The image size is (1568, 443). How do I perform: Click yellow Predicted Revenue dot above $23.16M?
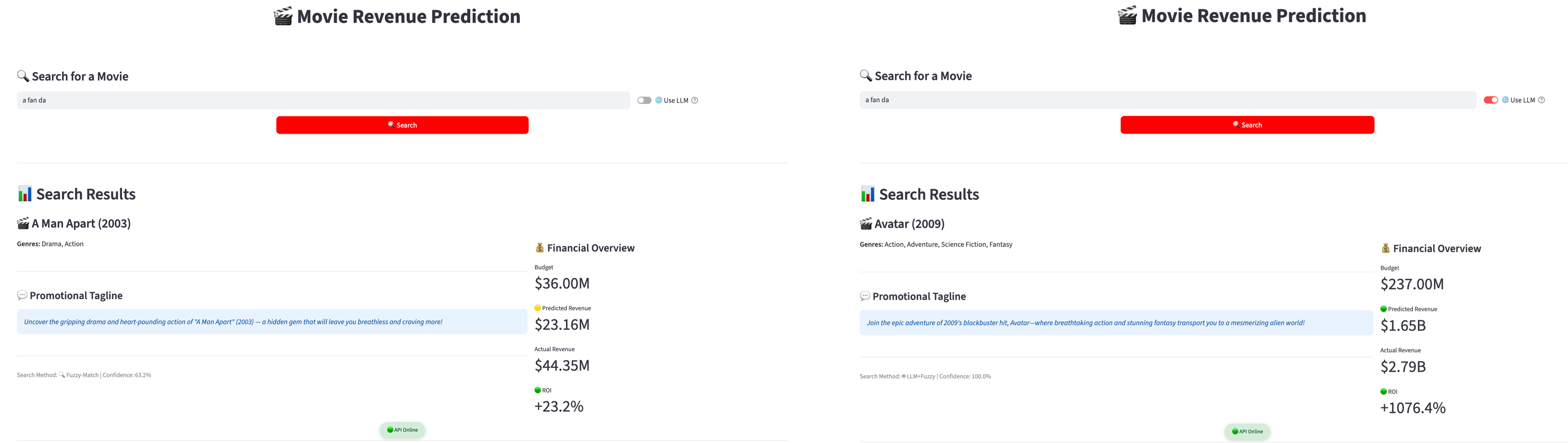pos(537,308)
